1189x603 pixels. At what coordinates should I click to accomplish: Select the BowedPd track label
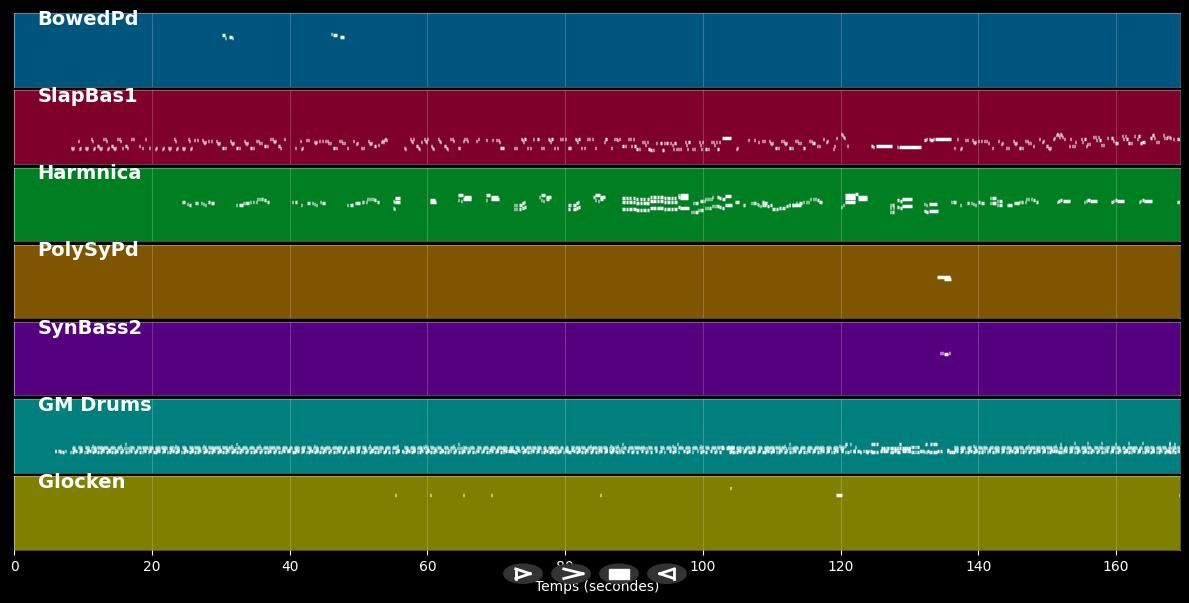tap(88, 19)
